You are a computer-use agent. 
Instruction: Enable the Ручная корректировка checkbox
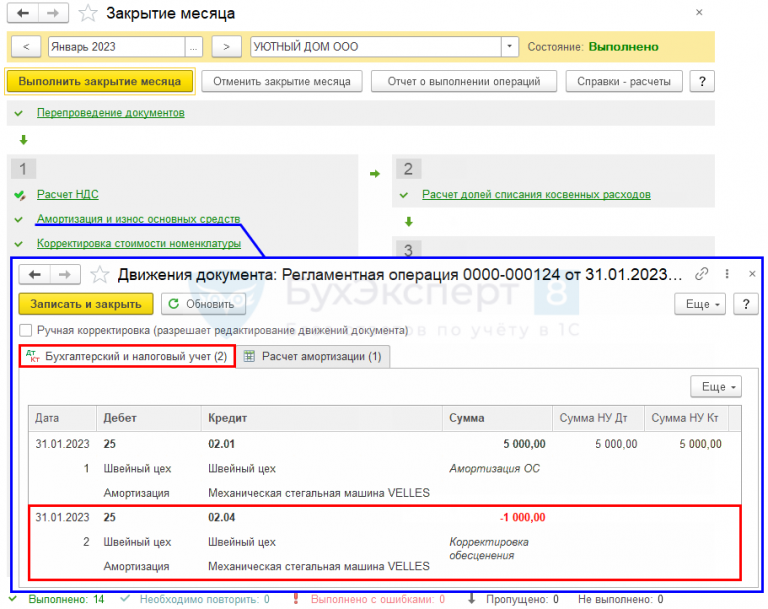click(25, 330)
